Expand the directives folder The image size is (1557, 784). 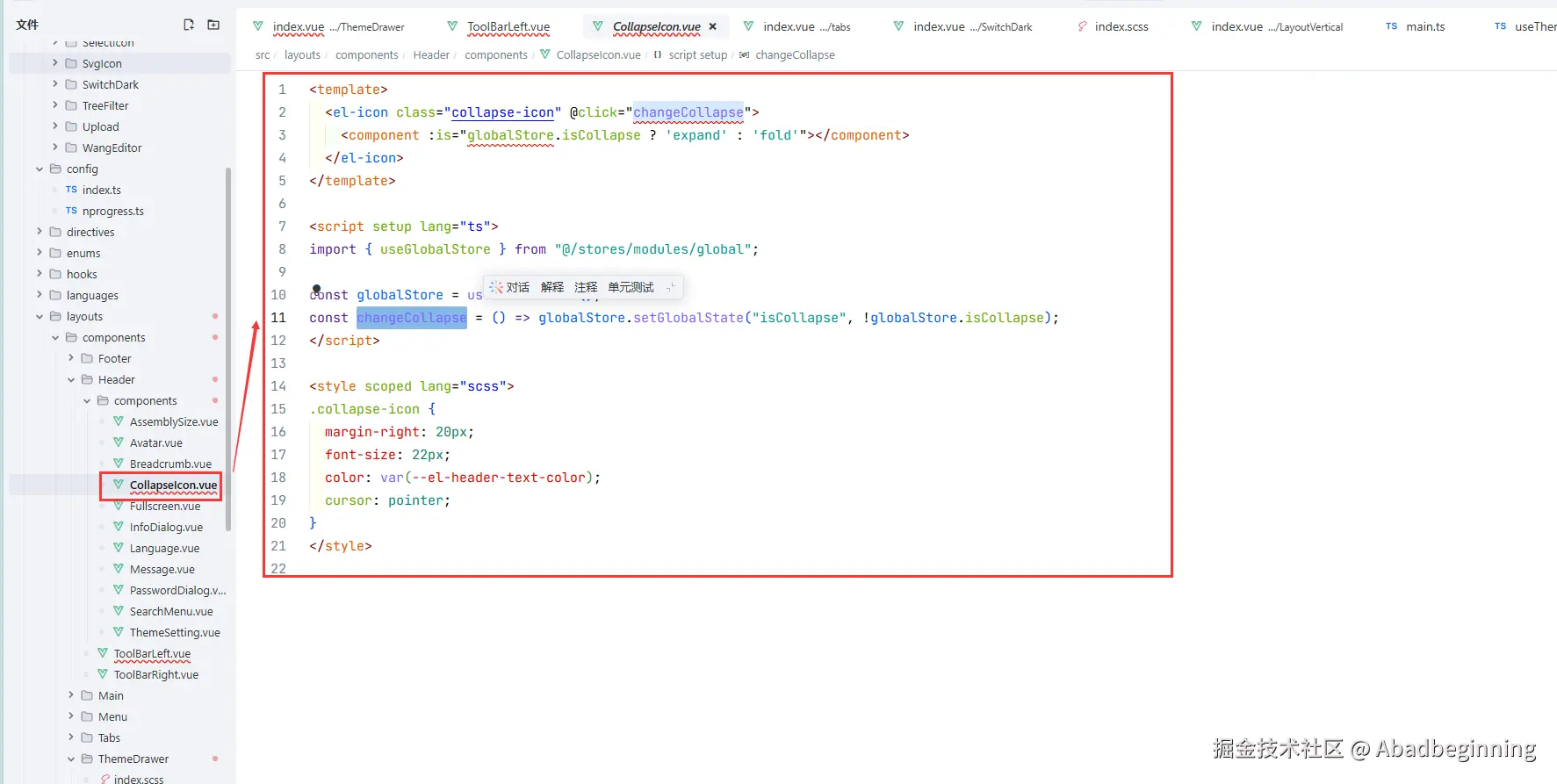click(40, 232)
